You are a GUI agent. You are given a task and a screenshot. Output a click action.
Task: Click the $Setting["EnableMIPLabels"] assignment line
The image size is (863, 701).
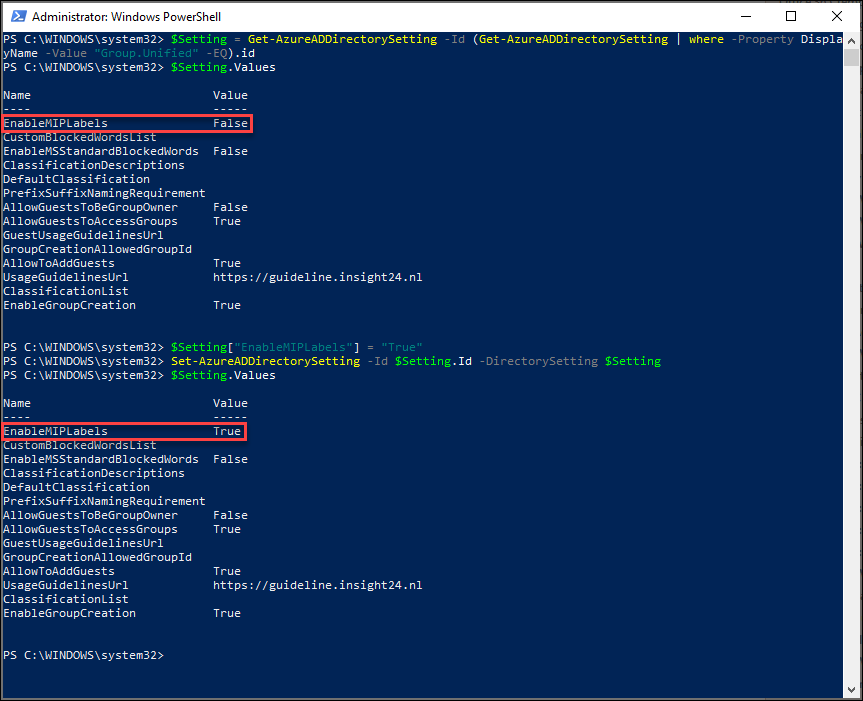pos(297,347)
